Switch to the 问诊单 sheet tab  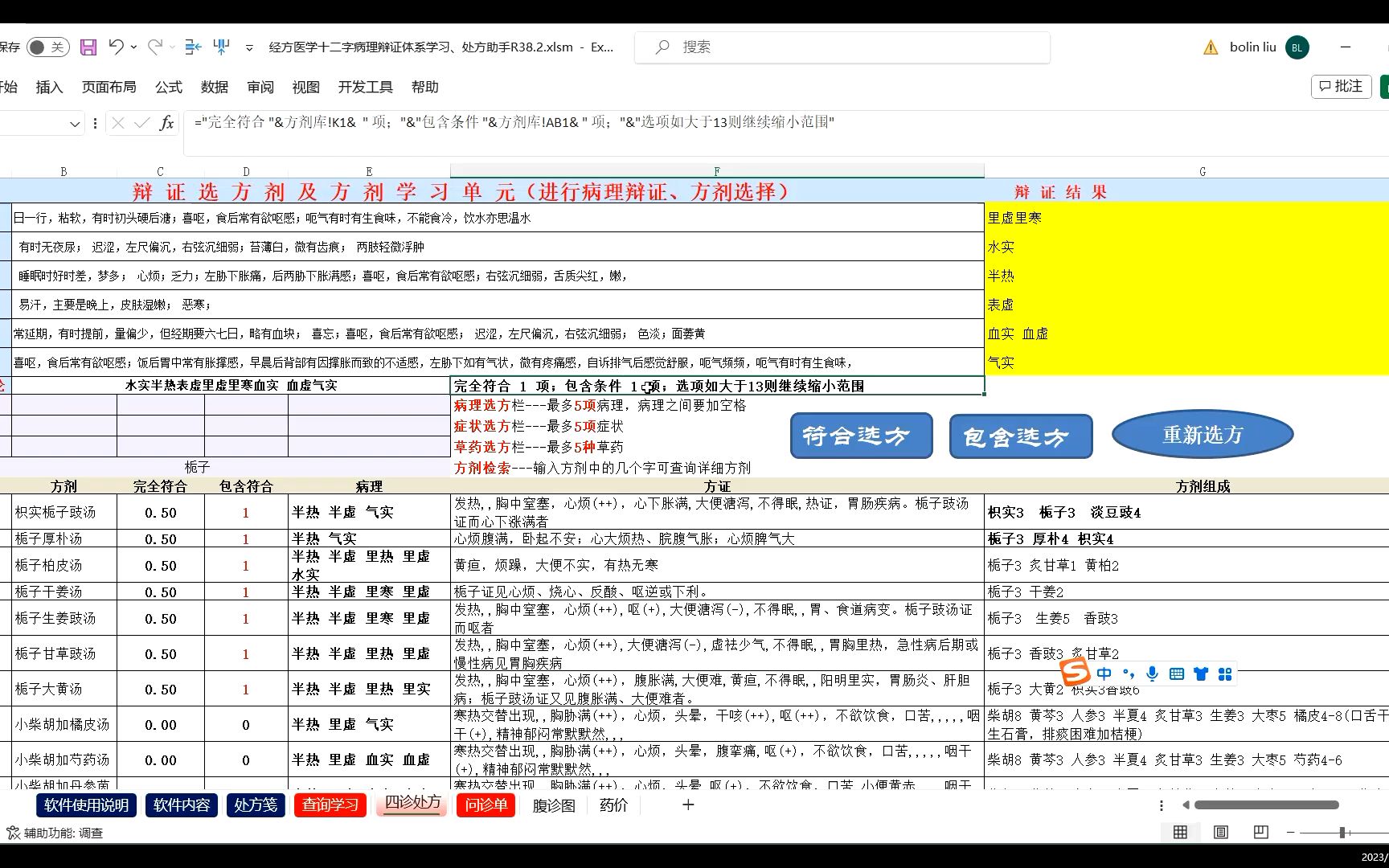(486, 805)
